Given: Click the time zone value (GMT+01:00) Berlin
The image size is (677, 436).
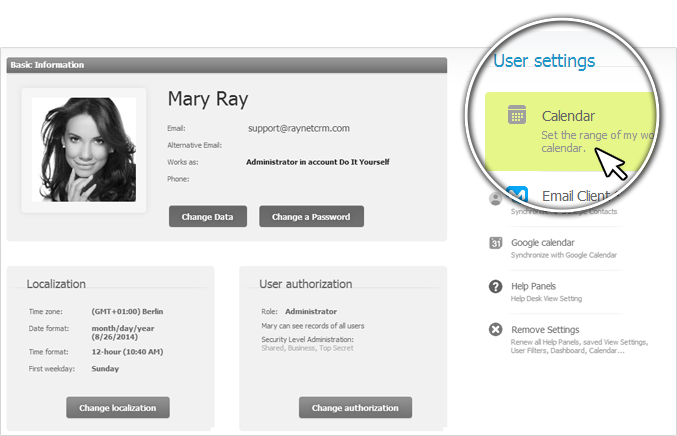Looking at the screenshot, I should pyautogui.click(x=127, y=311).
